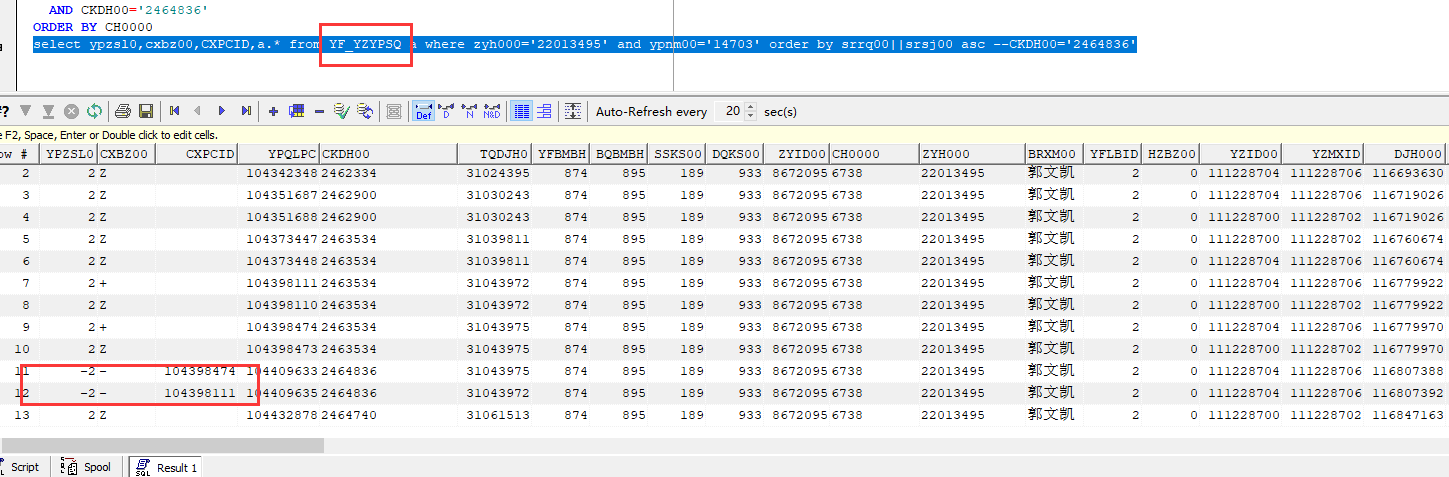Print the result grid
This screenshot has height=477, width=1449.
[123, 111]
